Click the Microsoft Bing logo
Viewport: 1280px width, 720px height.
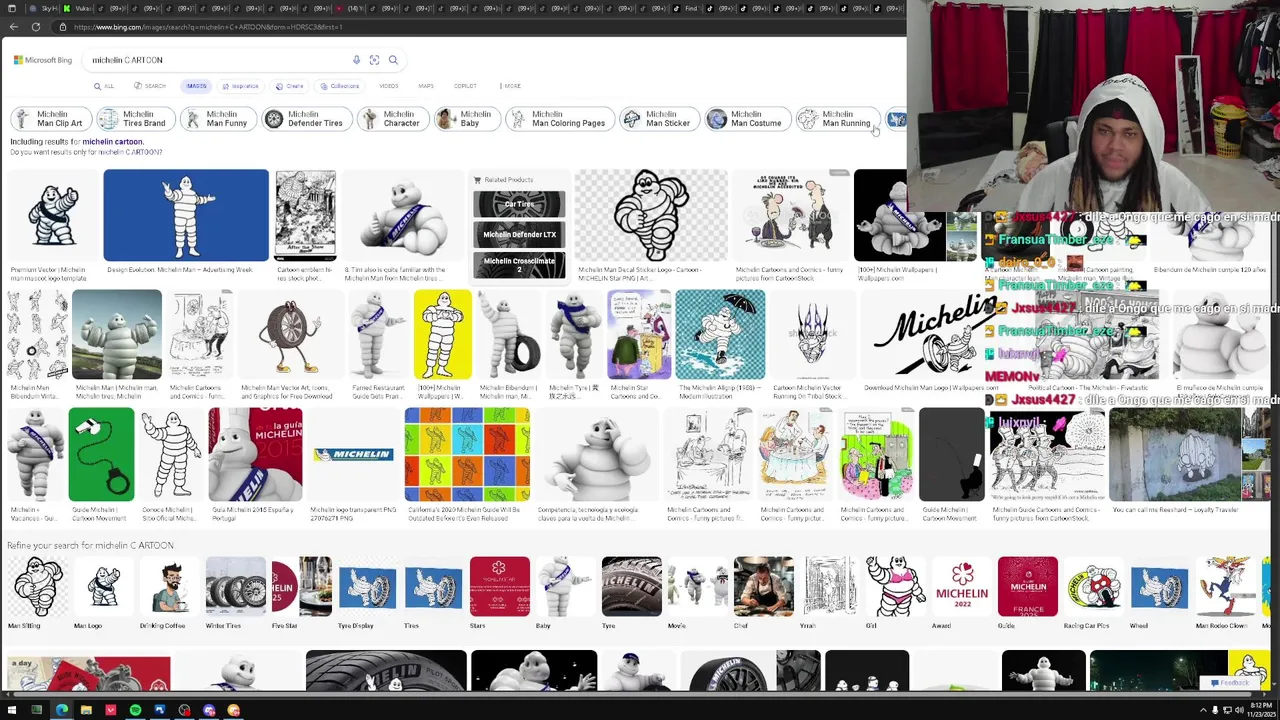point(43,60)
